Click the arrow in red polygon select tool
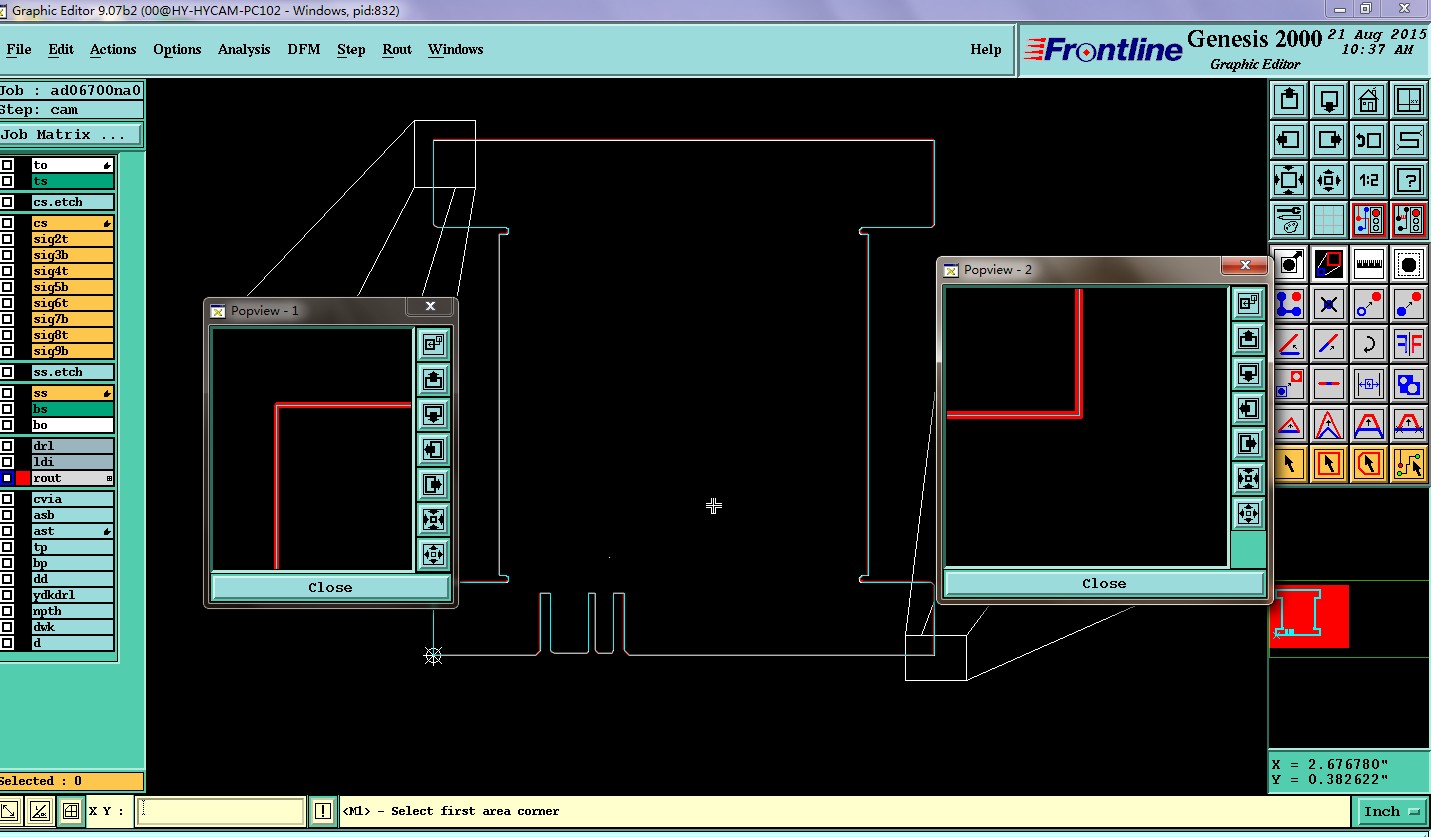 click(x=1369, y=464)
